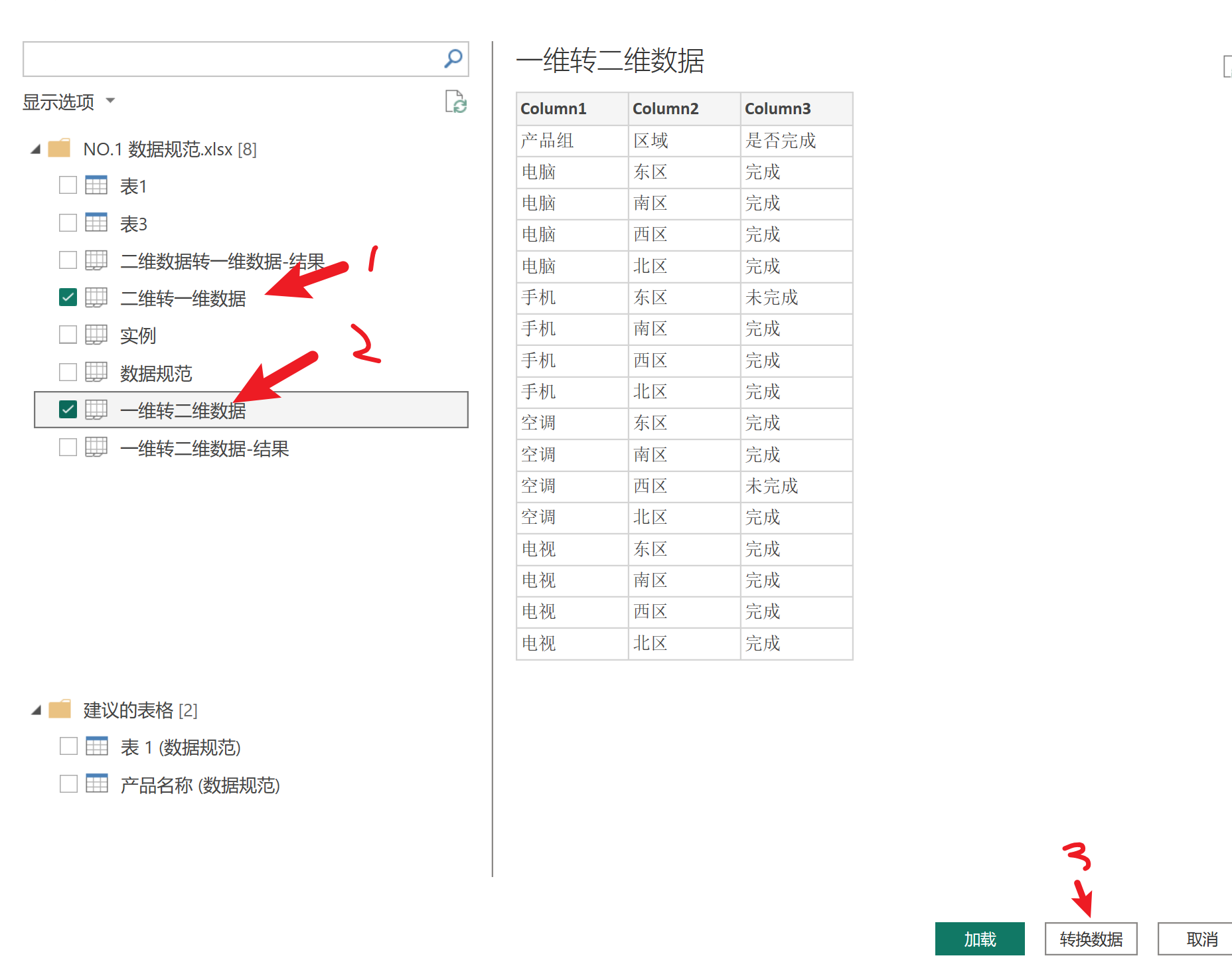
Task: Click the 取消 button
Action: (1200, 939)
